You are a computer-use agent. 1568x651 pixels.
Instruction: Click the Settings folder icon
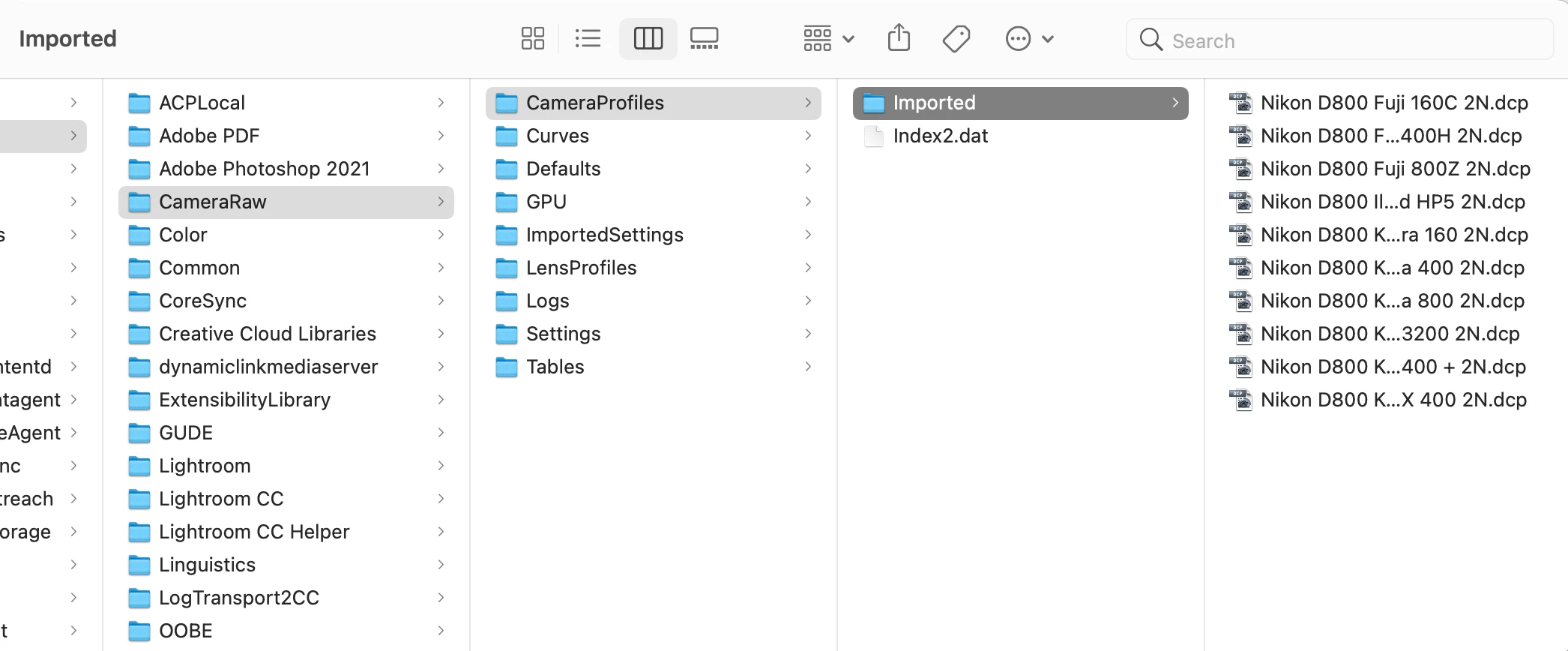pos(507,334)
